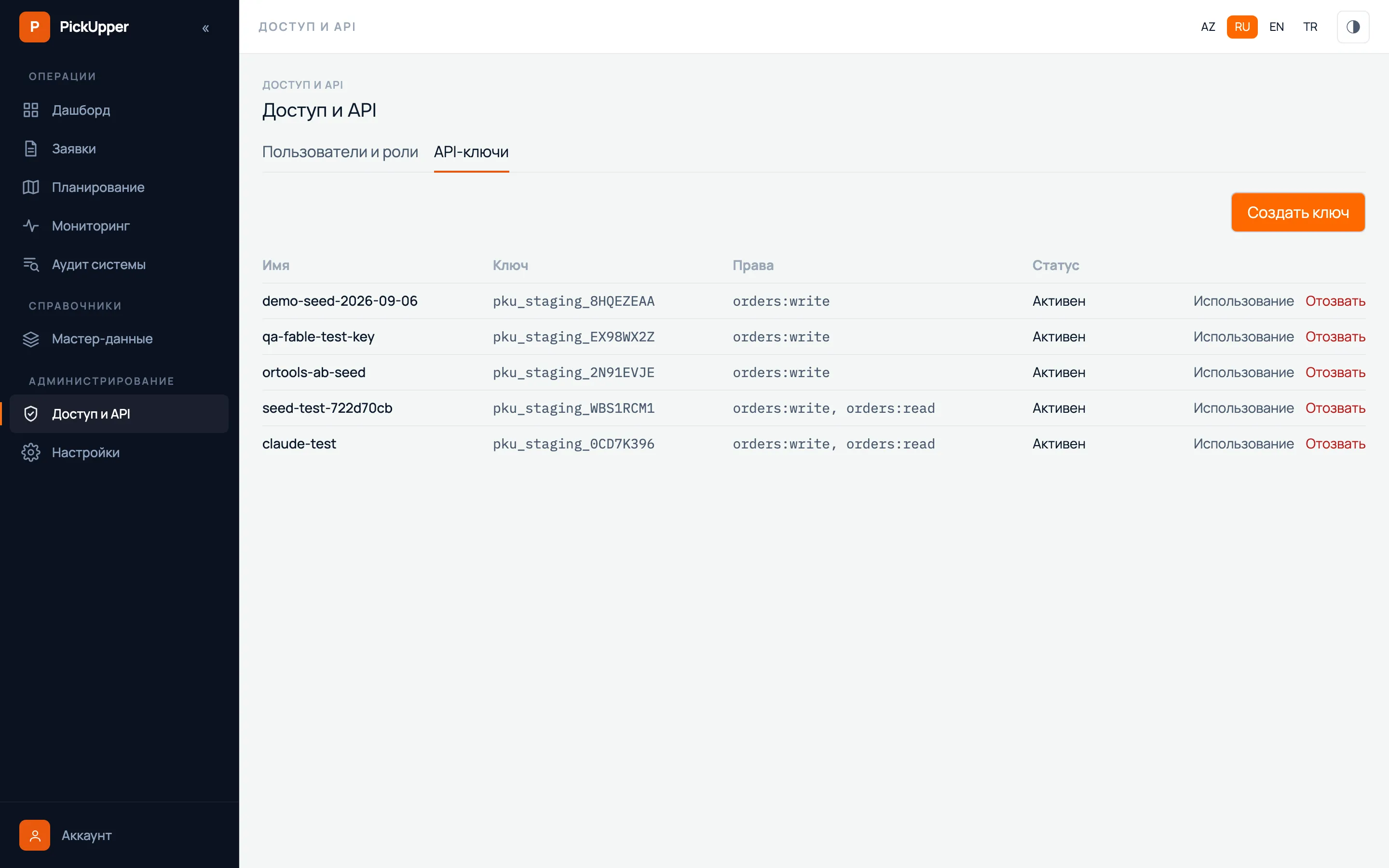Collapse the sidebar with the double-chevron
Image resolution: width=1389 pixels, height=868 pixels.
(x=205, y=27)
